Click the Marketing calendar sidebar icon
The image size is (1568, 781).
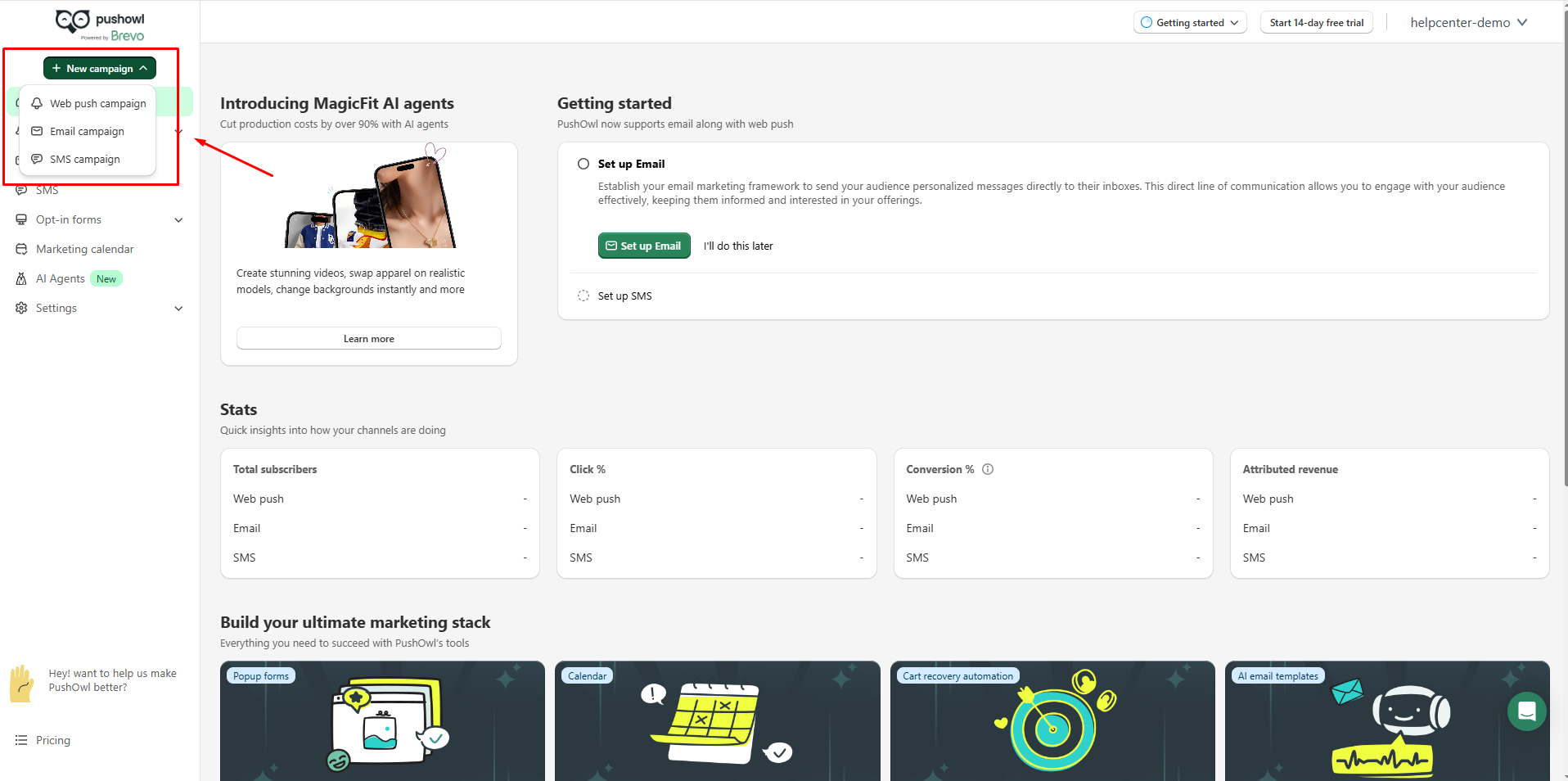tap(21, 249)
